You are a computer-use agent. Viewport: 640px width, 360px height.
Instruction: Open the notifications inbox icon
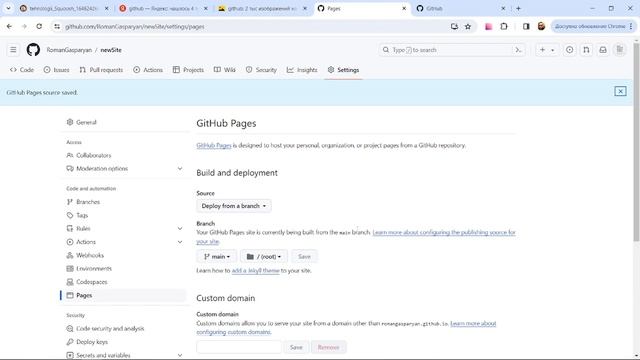(x=603, y=50)
